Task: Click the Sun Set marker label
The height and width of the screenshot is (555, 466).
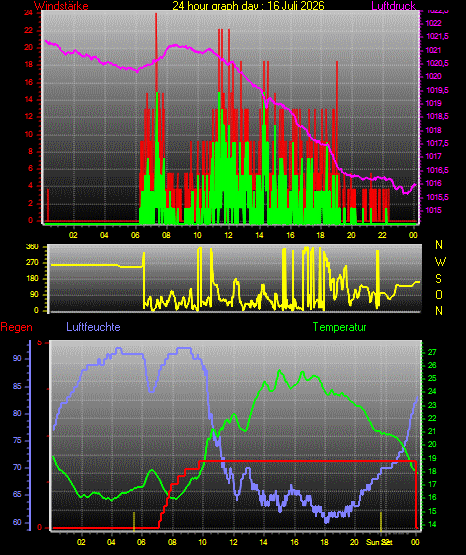Action: tap(379, 542)
